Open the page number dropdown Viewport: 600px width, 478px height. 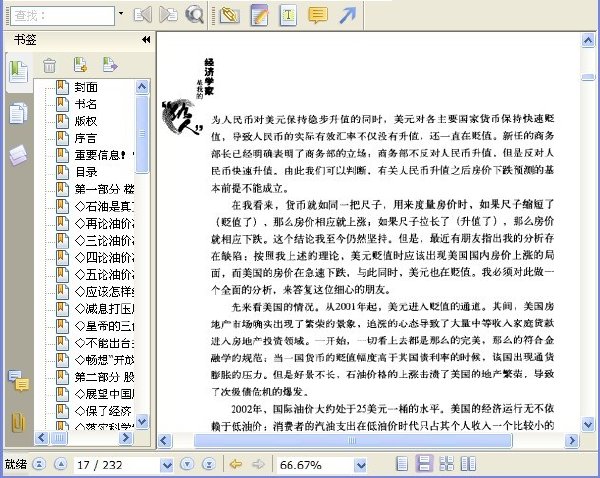pyautogui.click(x=166, y=465)
